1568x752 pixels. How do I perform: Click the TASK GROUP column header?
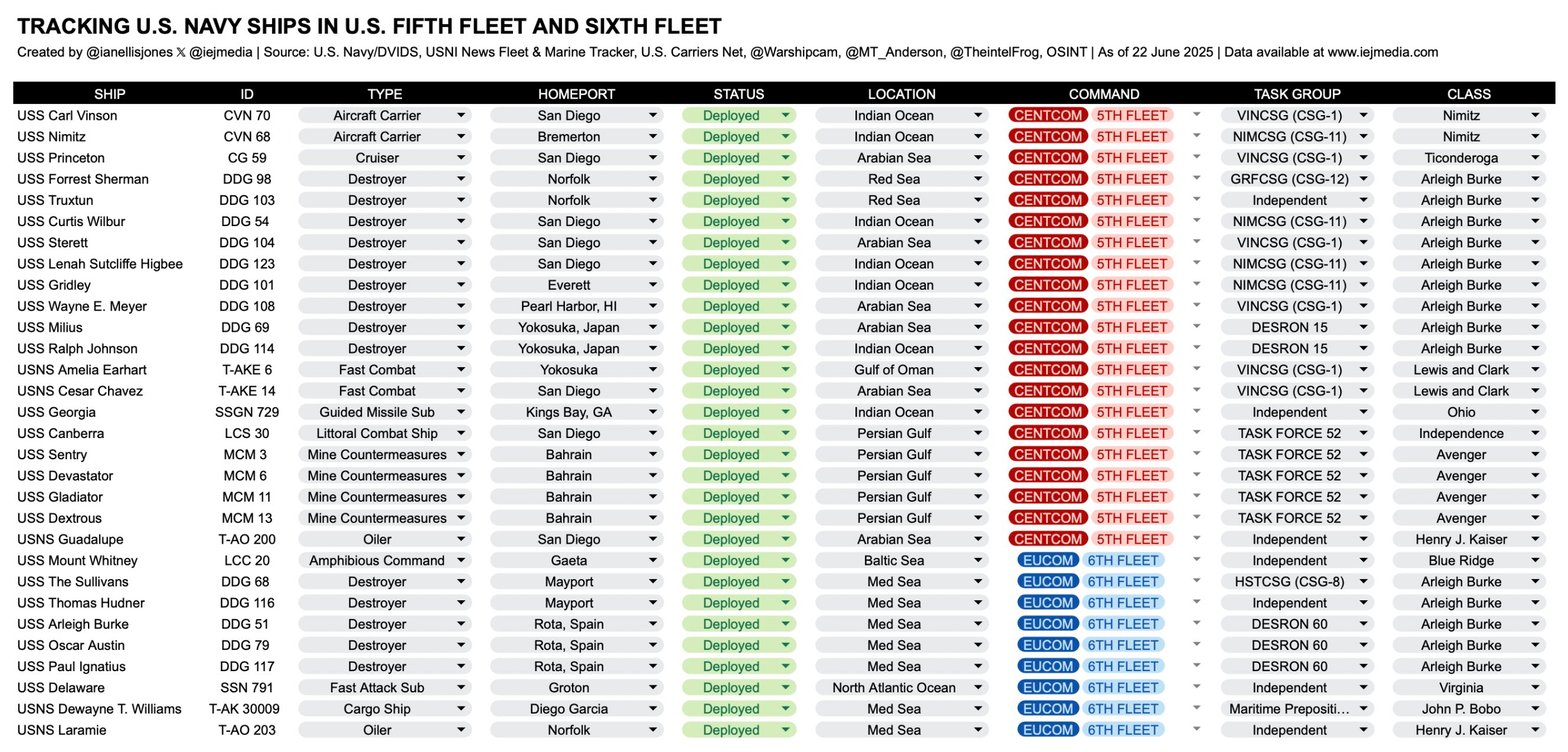1296,94
